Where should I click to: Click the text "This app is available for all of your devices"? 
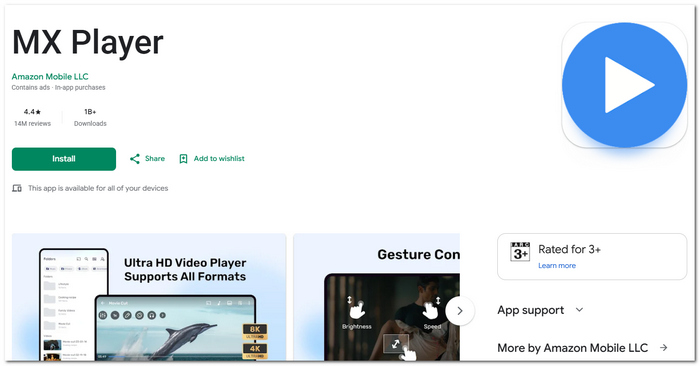click(x=98, y=188)
